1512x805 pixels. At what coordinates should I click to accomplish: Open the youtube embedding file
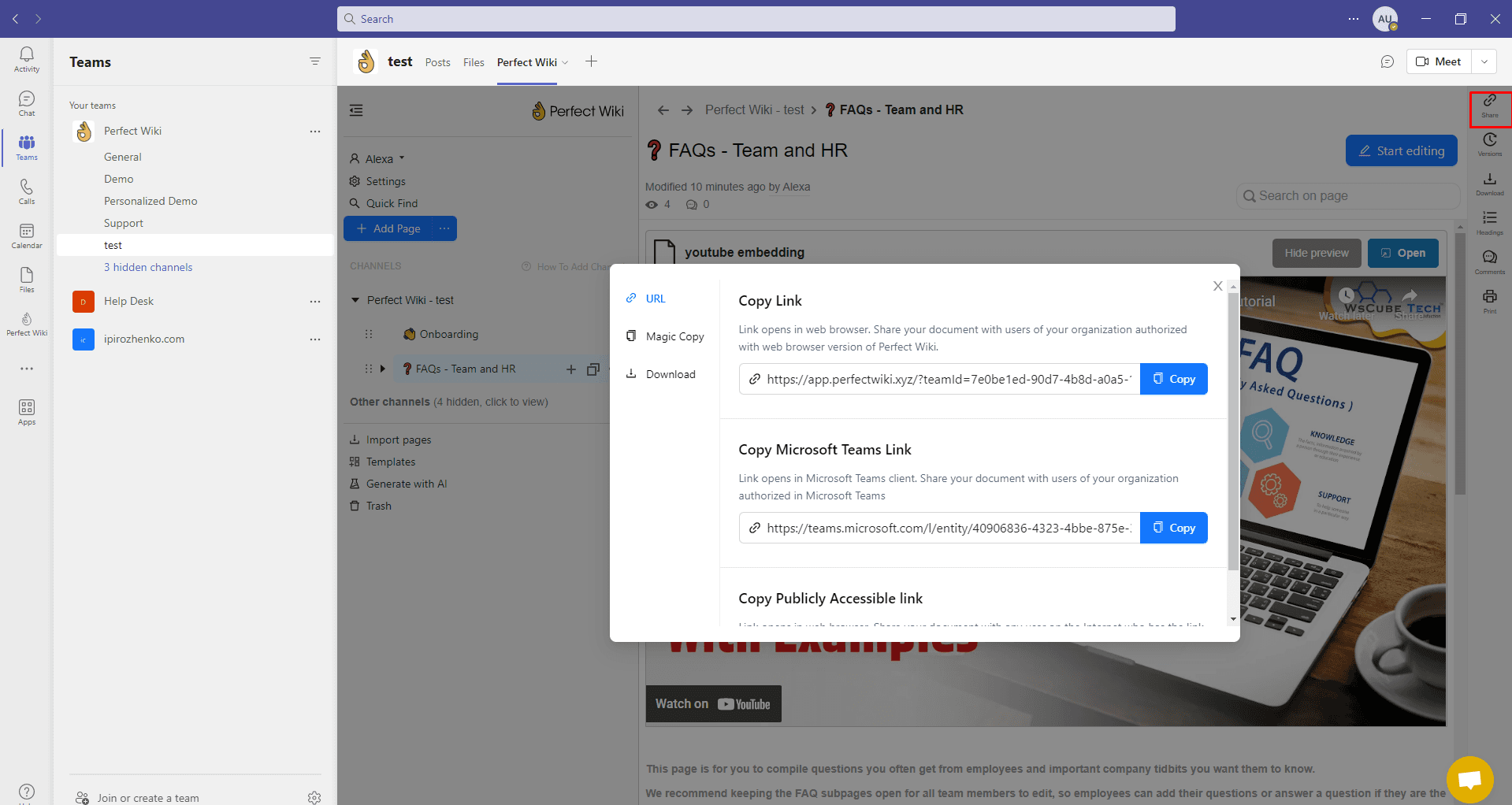click(x=1403, y=253)
